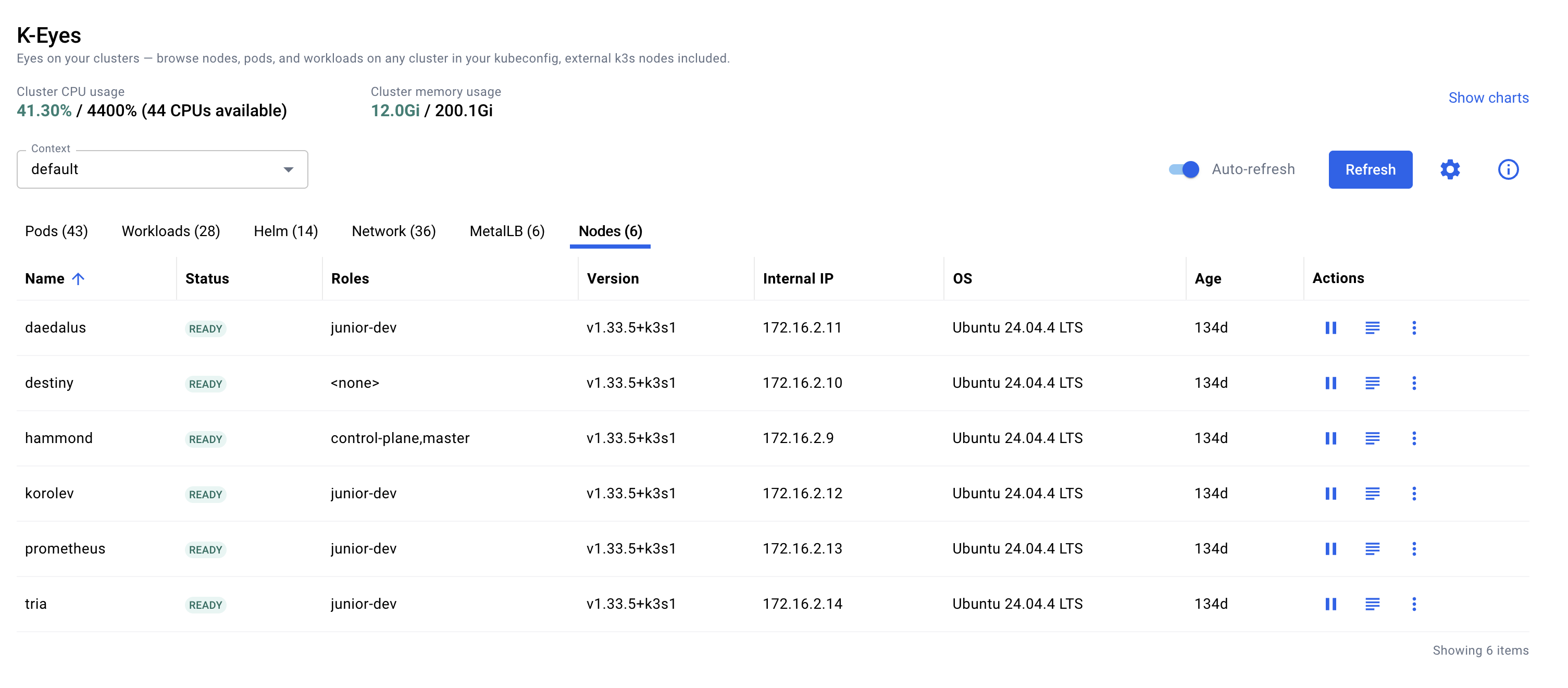This screenshot has width=1568, height=688.
Task: Open more actions menu for daedalus
Action: (x=1414, y=328)
